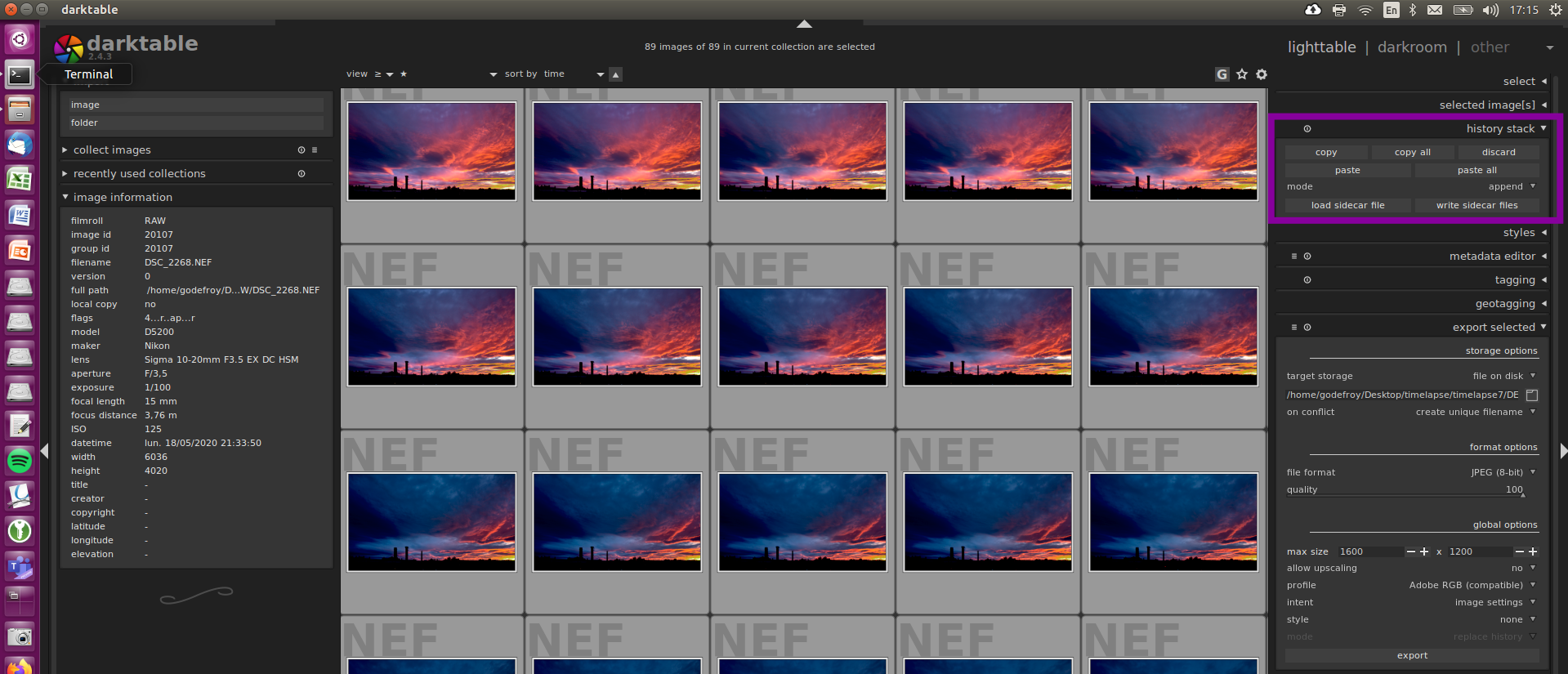Screen dimensions: 1568x674
Task: Toggle image grouping with the G icon
Action: 1222,74
